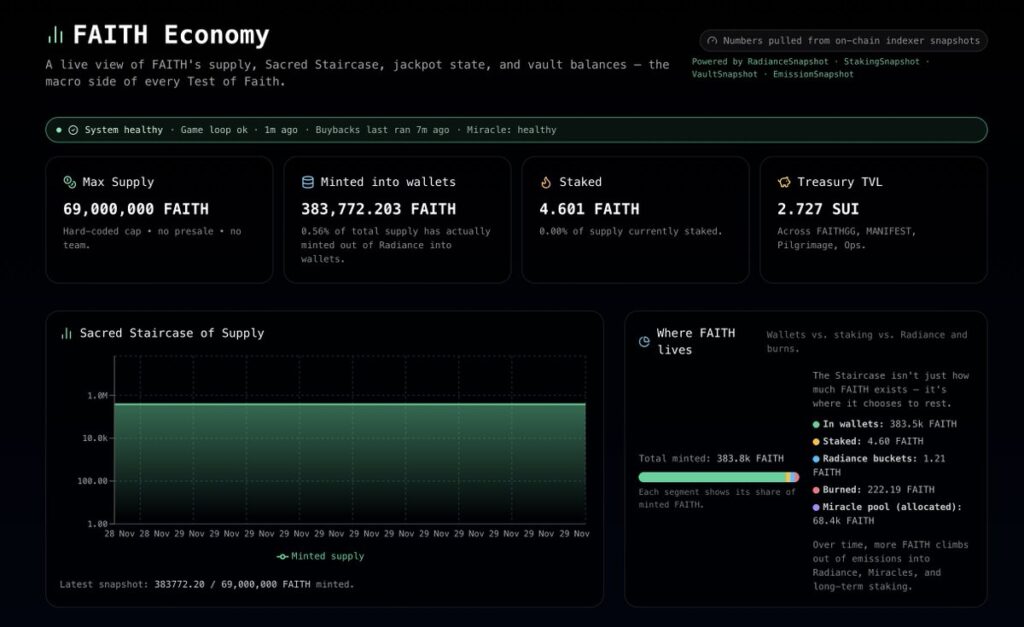Screen dimensions: 1024x627
Task: Open the VaultSnapshot link
Action: tap(725, 74)
